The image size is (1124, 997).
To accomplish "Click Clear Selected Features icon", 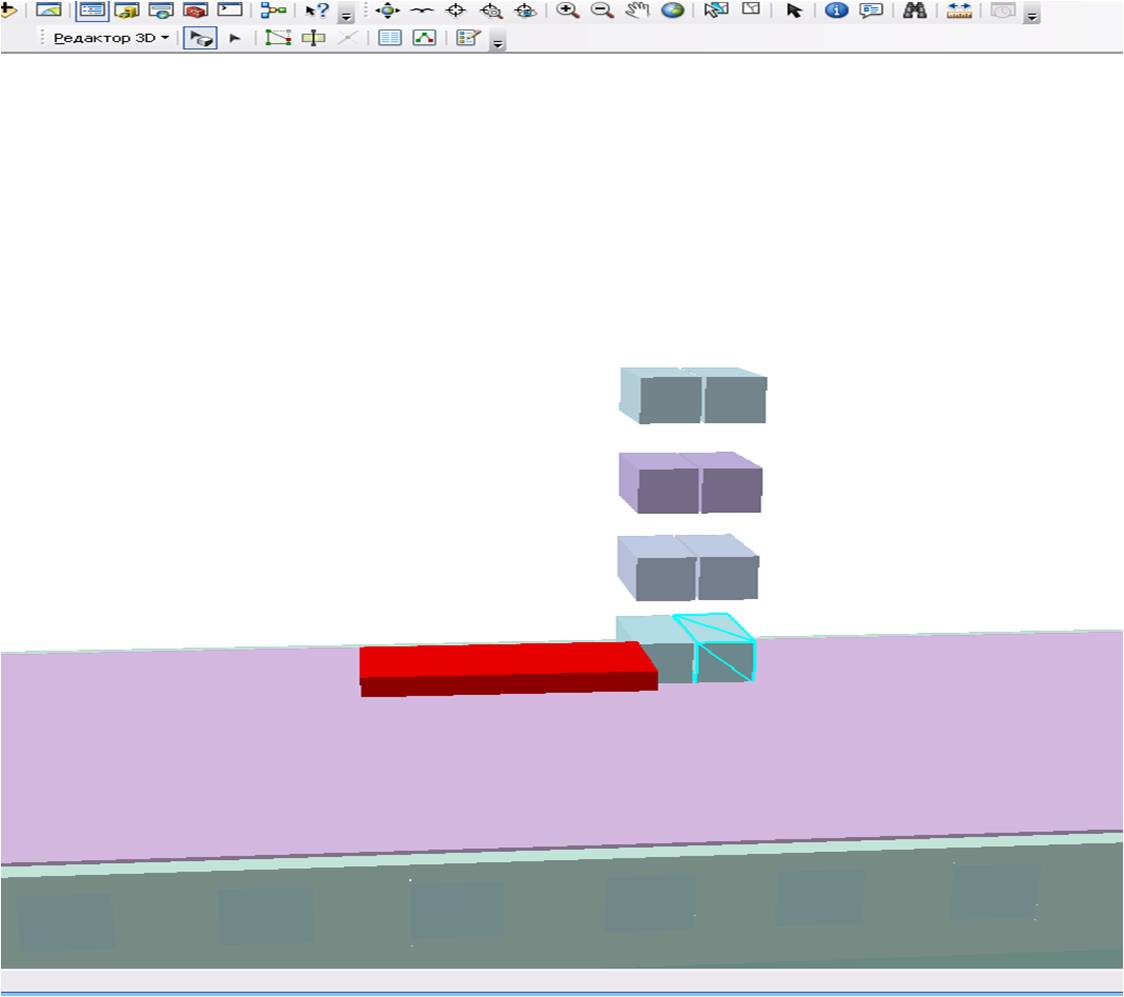I will click(751, 10).
